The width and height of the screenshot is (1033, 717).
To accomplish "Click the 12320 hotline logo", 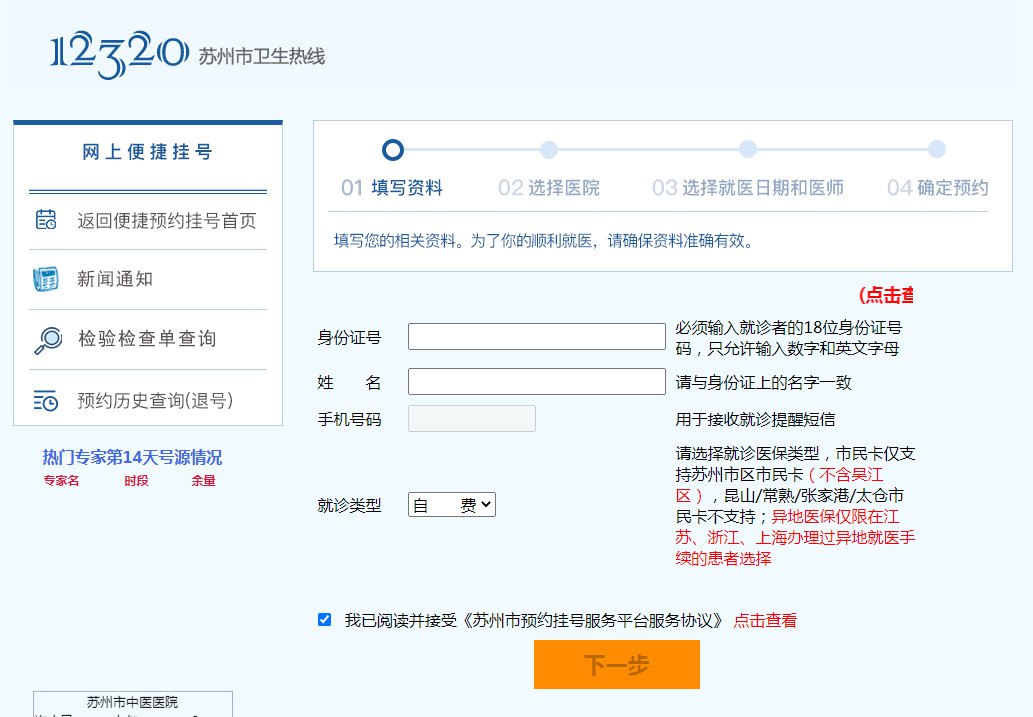I will click(x=119, y=54).
